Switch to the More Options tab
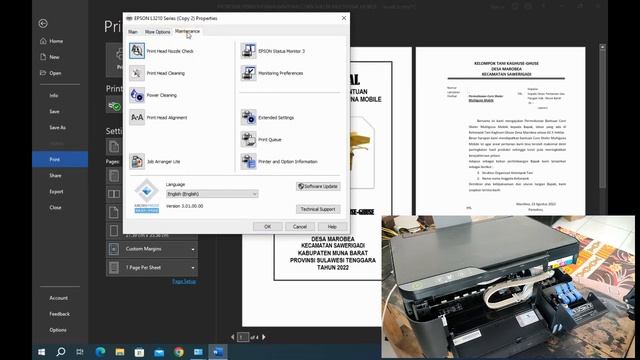 (x=157, y=31)
